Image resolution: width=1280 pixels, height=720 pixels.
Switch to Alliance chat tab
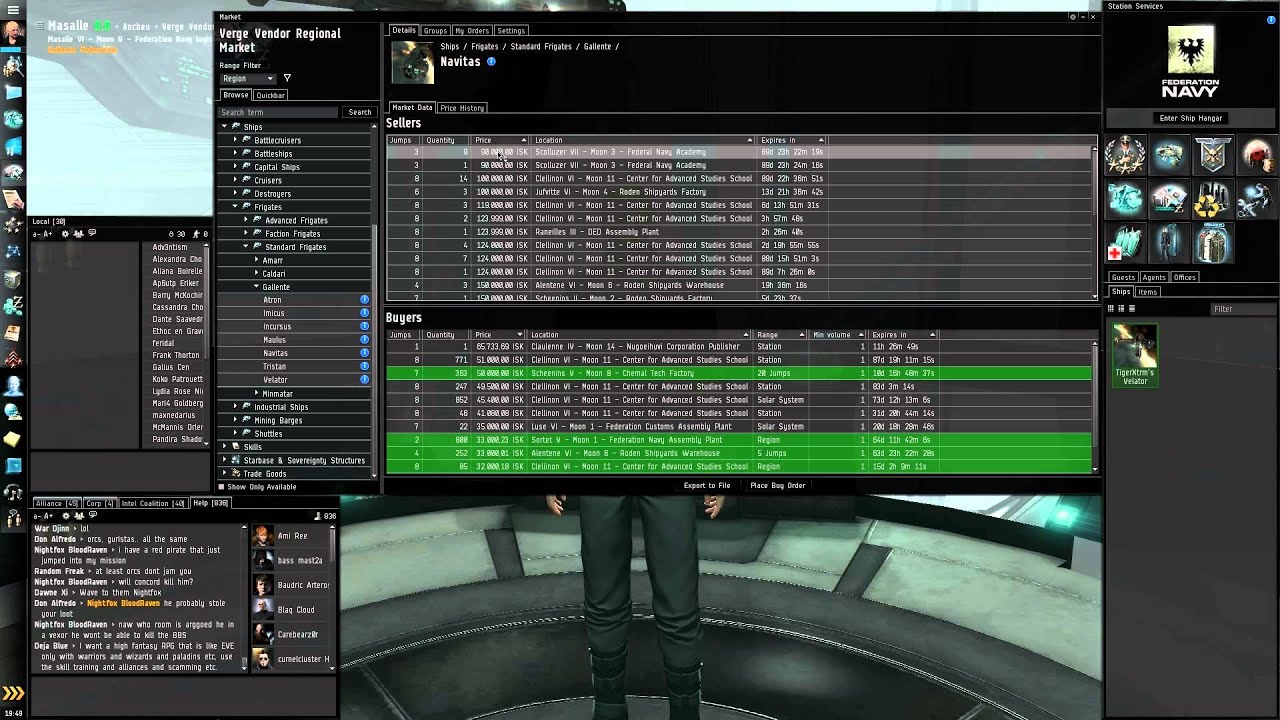[56, 503]
